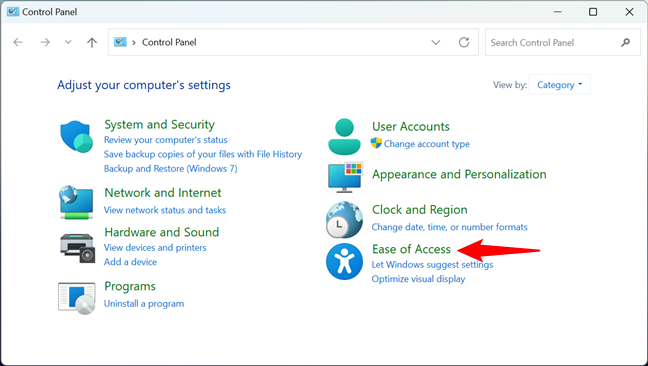Select Change account type link
The width and height of the screenshot is (648, 366).
[426, 144]
